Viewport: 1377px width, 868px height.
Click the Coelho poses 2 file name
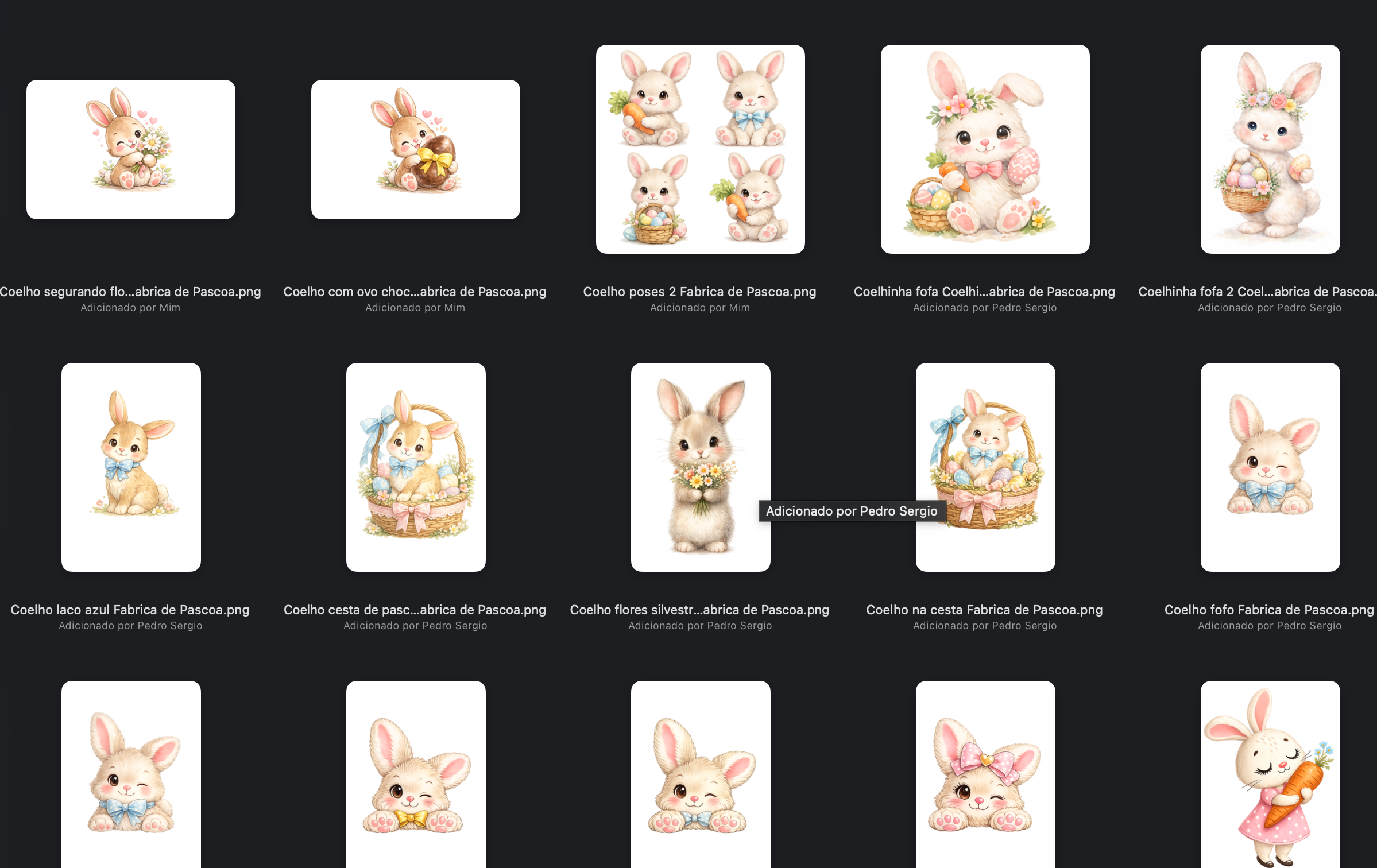pyautogui.click(x=699, y=292)
